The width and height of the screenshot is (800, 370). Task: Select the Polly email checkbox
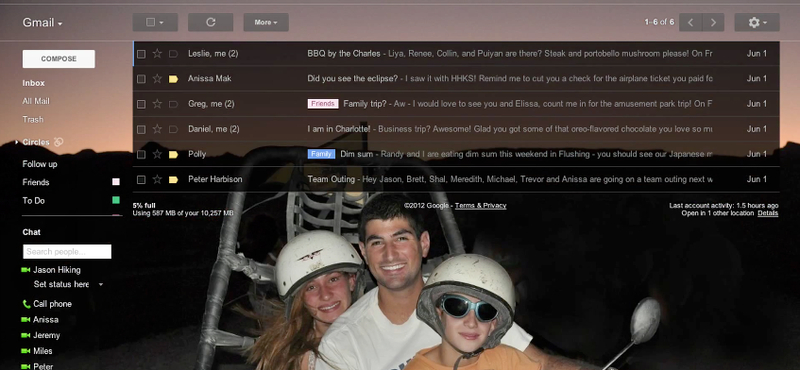pyautogui.click(x=141, y=154)
